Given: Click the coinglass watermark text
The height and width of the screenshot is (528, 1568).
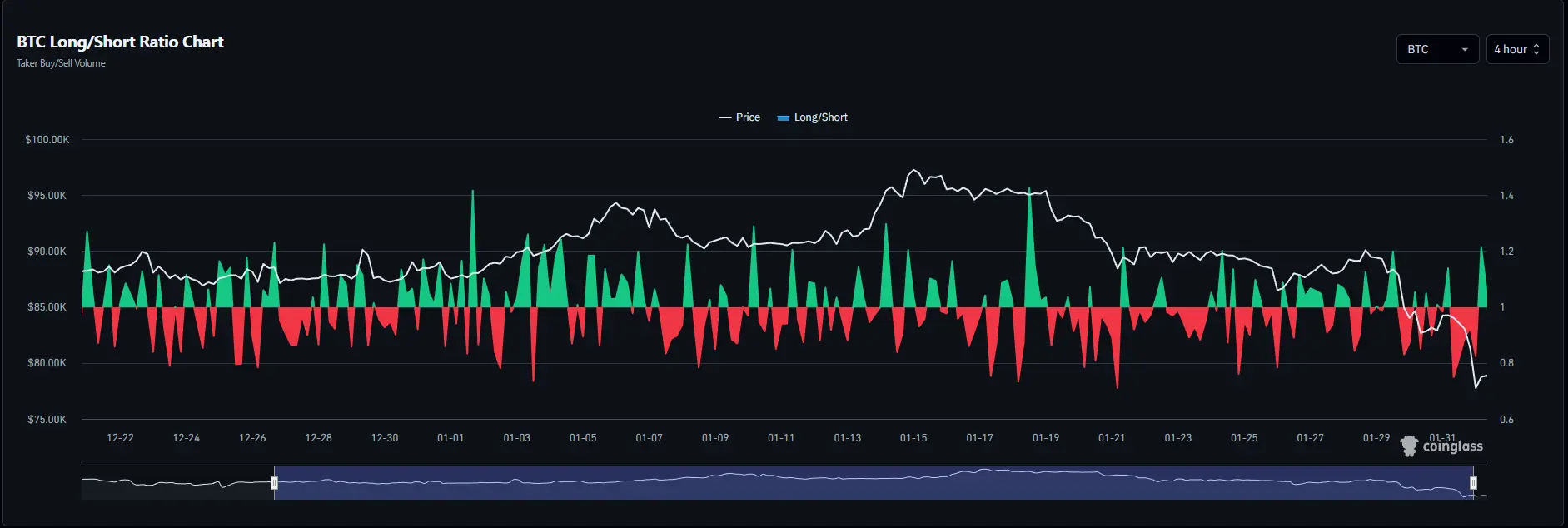Looking at the screenshot, I should [x=1452, y=447].
